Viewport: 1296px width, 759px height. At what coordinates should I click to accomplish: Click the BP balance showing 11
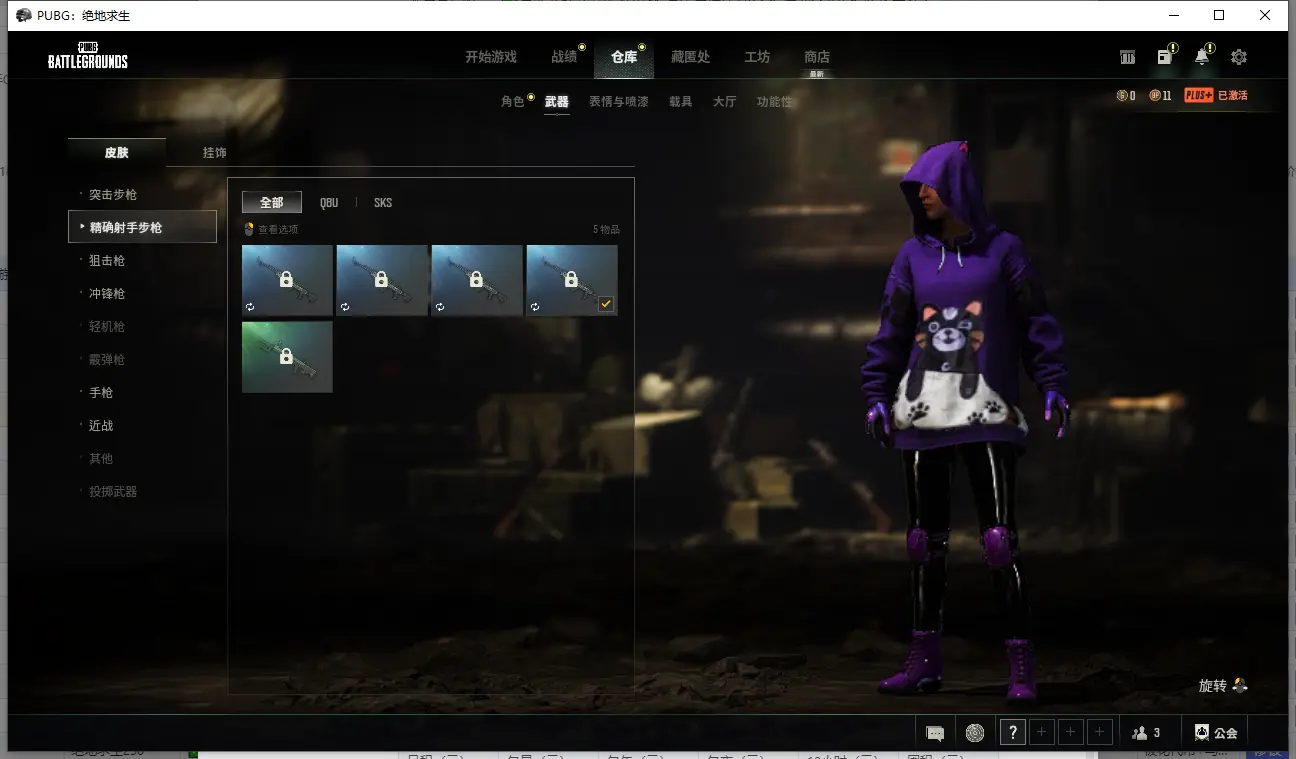tap(1160, 96)
